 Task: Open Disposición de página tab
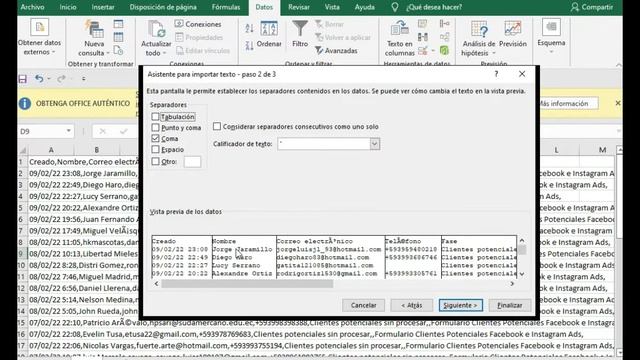click(x=163, y=7)
